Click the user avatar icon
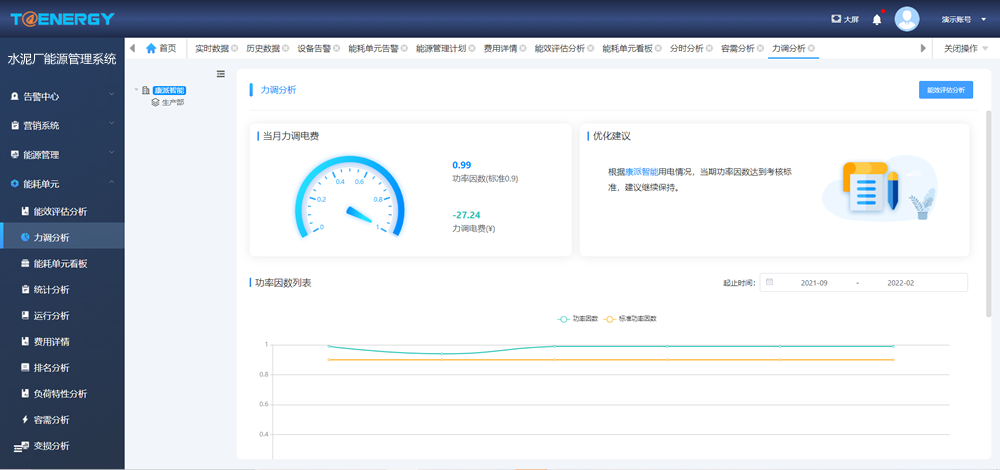 pos(906,19)
